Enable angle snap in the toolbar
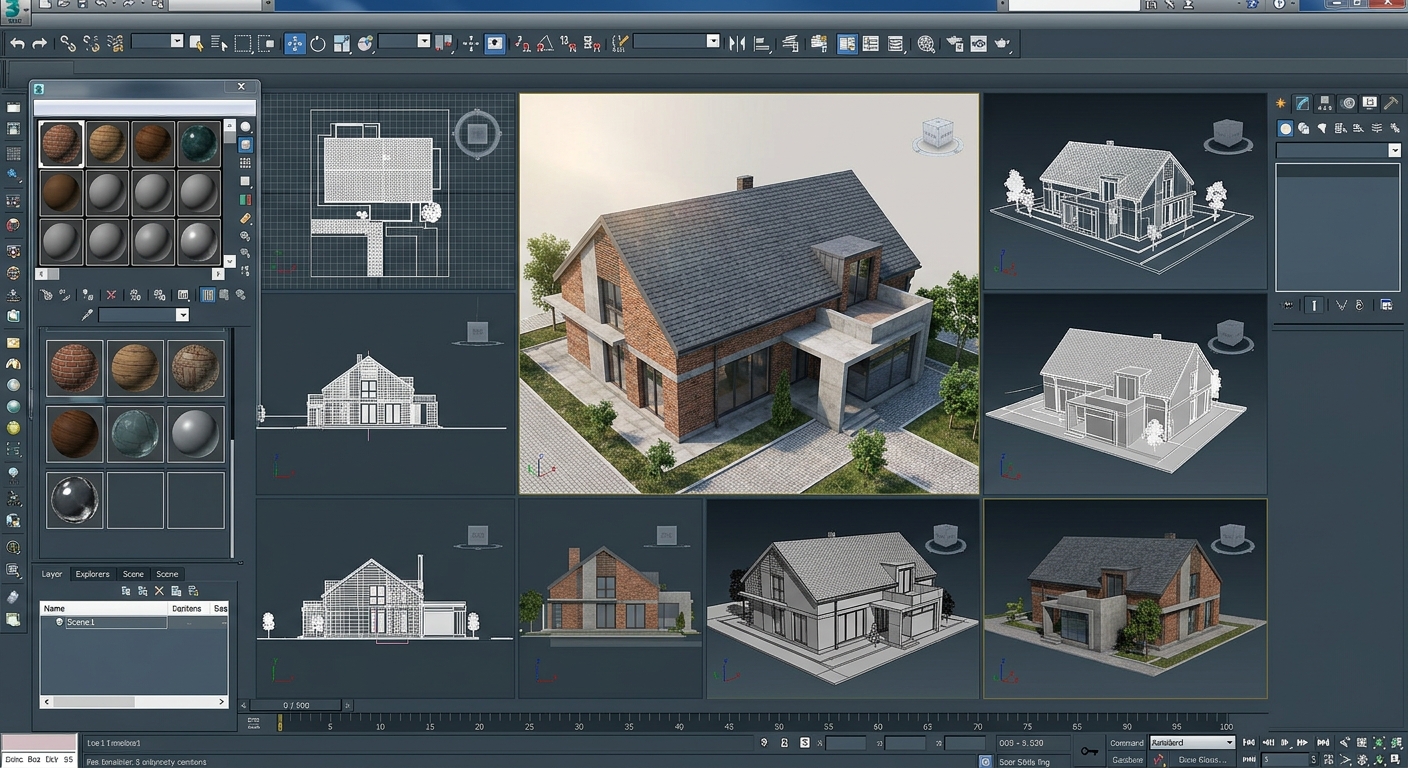This screenshot has width=1408, height=768. [545, 44]
